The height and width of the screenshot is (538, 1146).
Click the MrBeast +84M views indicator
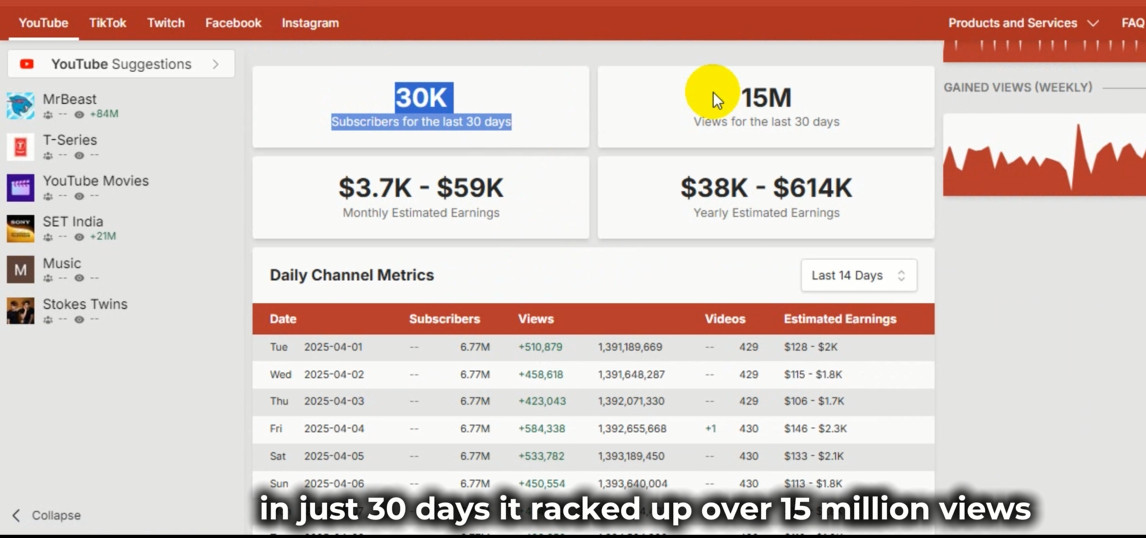pos(104,114)
